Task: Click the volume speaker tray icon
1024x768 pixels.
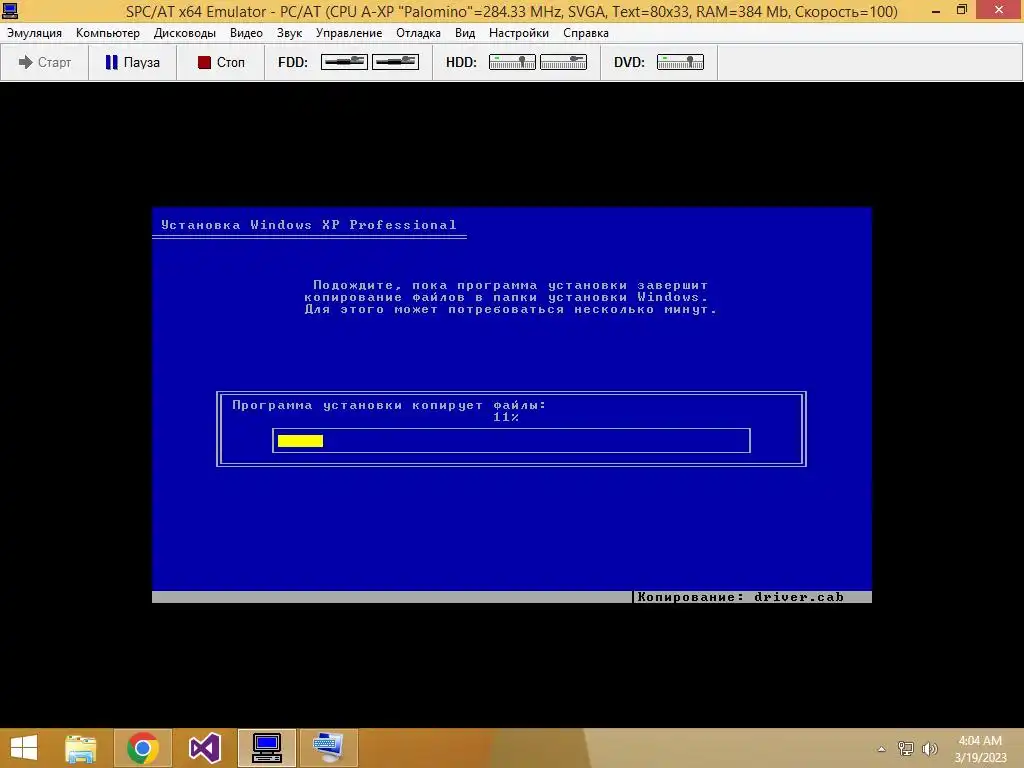Action: (930, 749)
